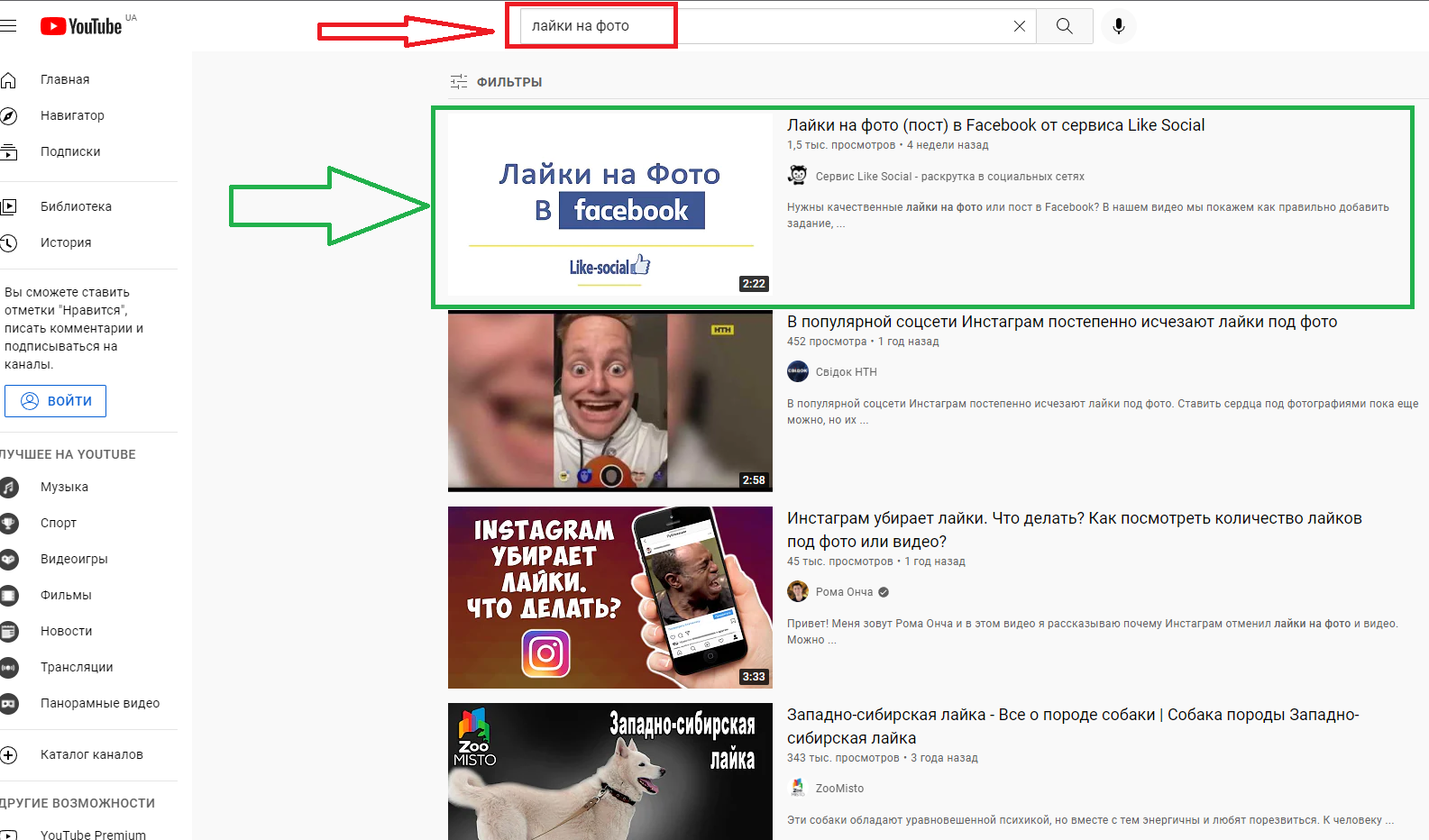Click the magnifier search button
This screenshot has width=1429, height=840.
[x=1065, y=26]
